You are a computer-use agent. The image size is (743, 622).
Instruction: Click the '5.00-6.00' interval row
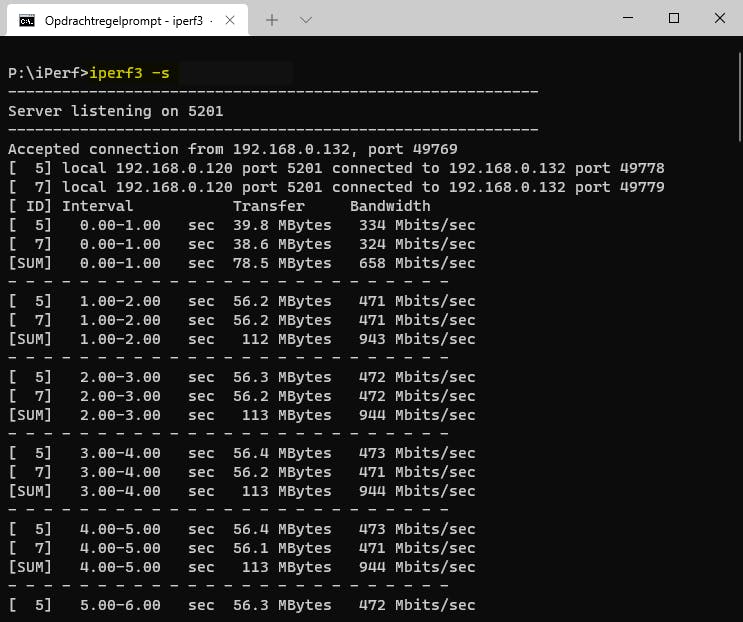242,605
